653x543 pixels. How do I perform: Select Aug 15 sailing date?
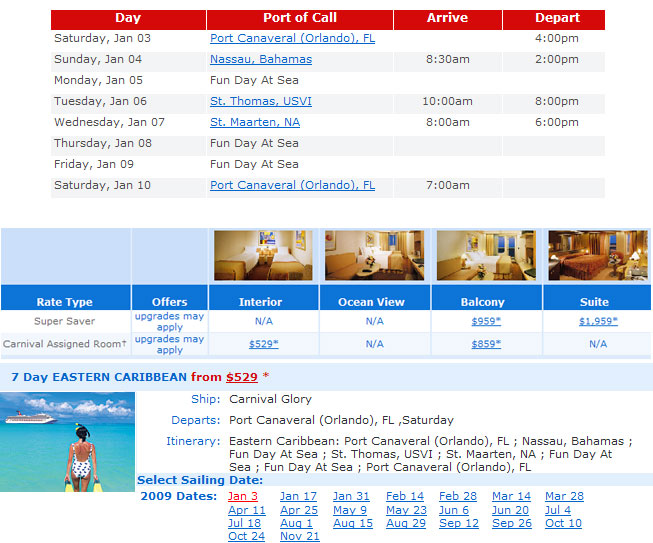tap(353, 523)
